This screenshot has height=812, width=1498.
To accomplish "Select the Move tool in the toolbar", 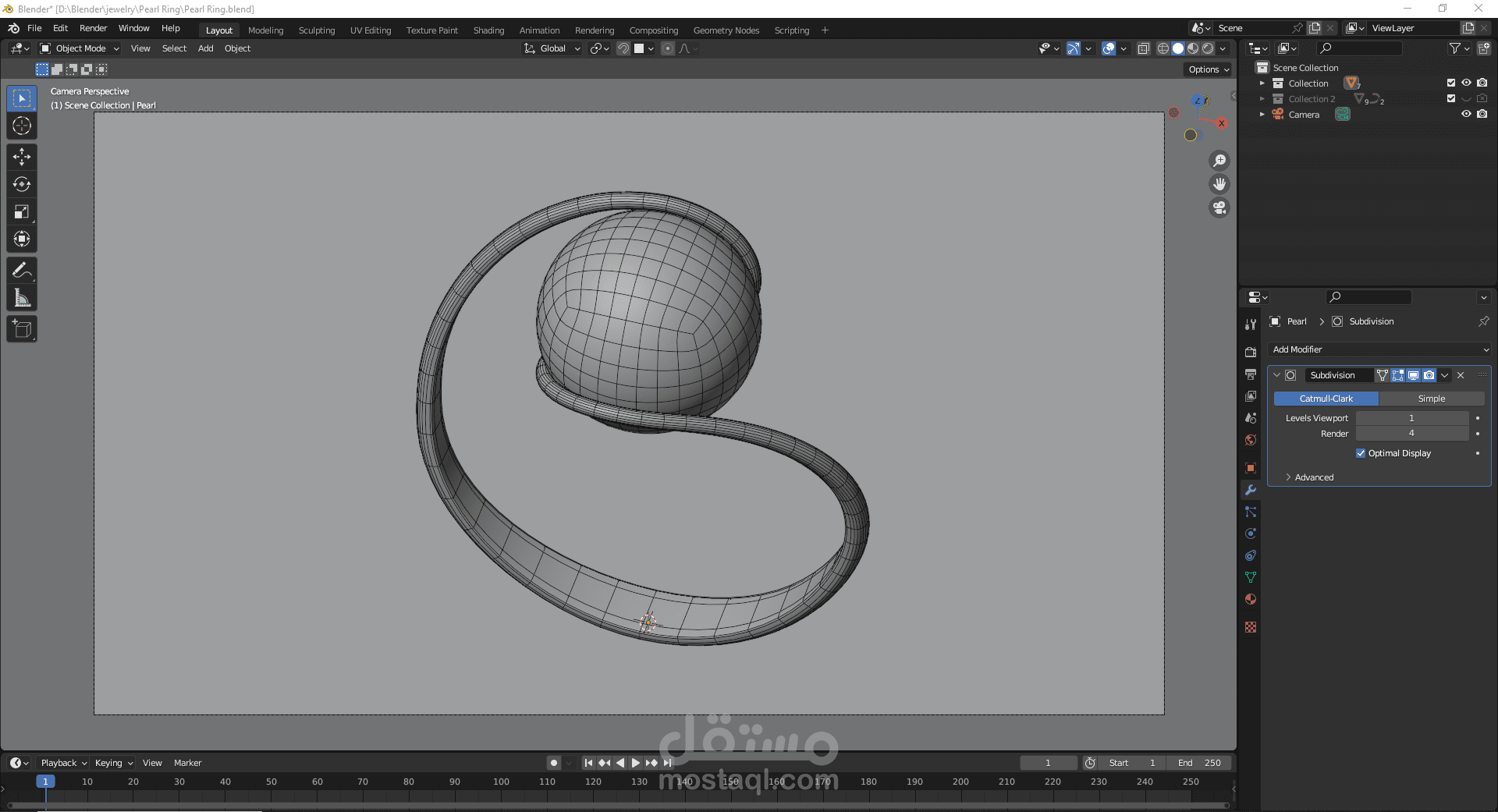I will click(x=22, y=157).
